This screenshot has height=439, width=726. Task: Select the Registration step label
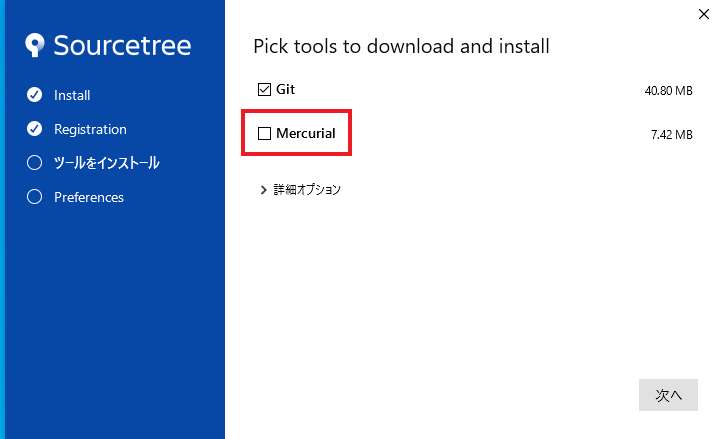[90, 129]
